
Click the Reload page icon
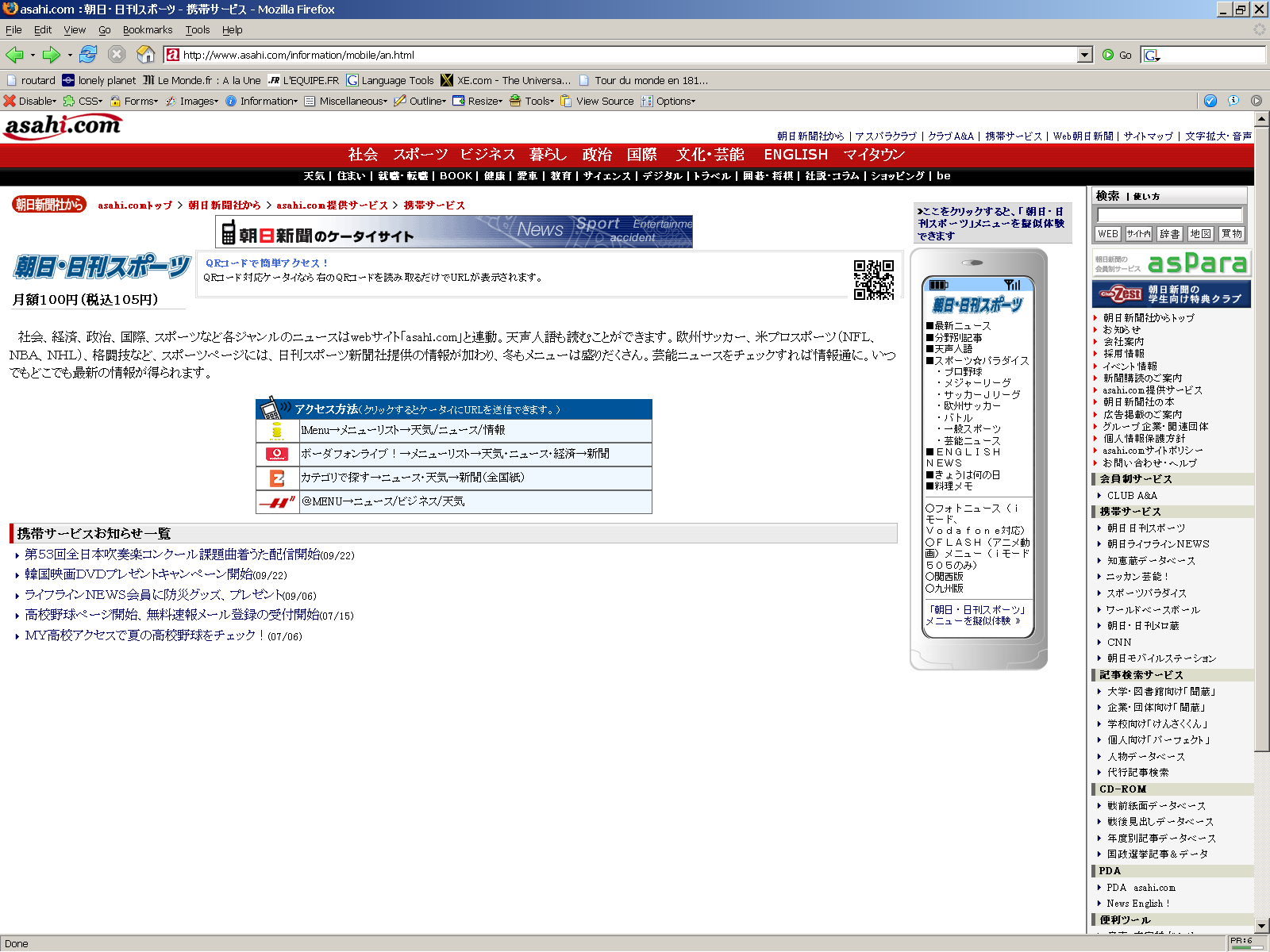point(88,55)
